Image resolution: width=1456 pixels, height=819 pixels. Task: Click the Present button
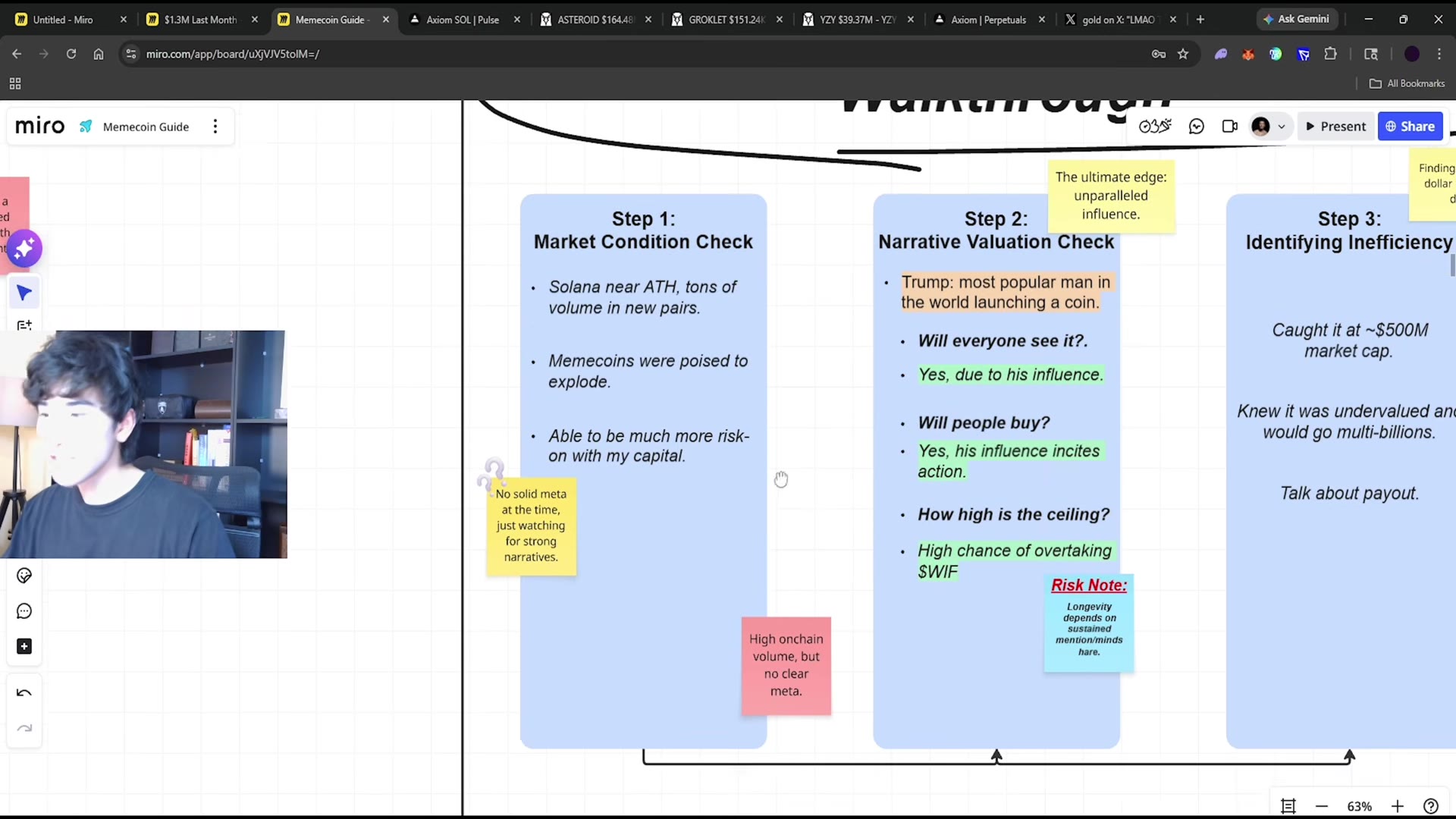coord(1335,127)
